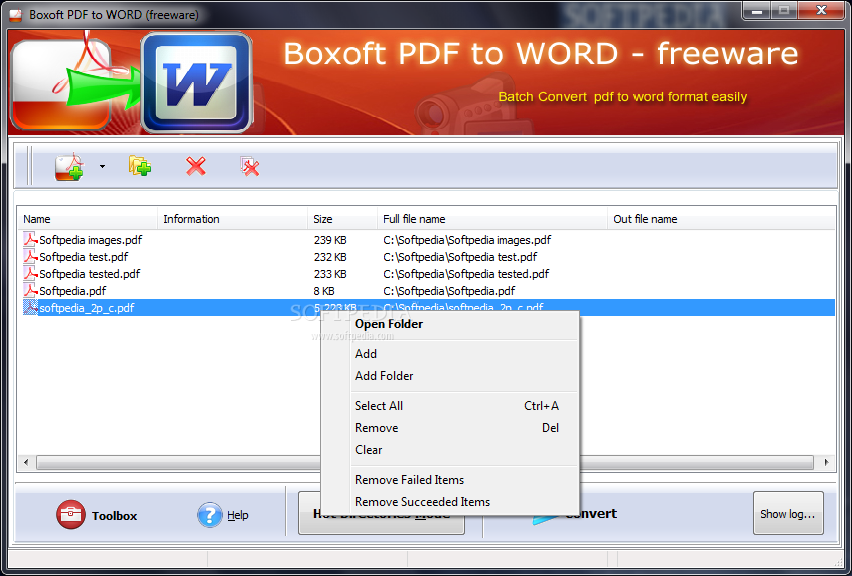The image size is (852, 576).
Task: Click the blue question mark Help icon
Action: [210, 515]
